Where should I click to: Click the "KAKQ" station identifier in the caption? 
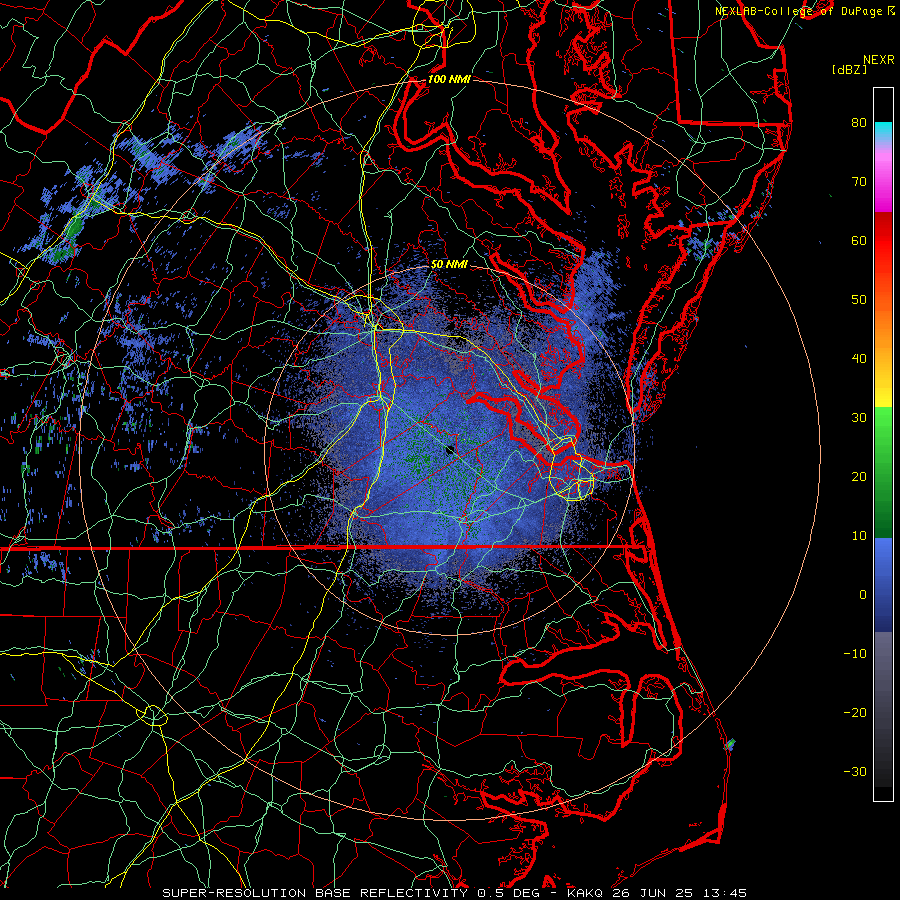click(x=586, y=893)
